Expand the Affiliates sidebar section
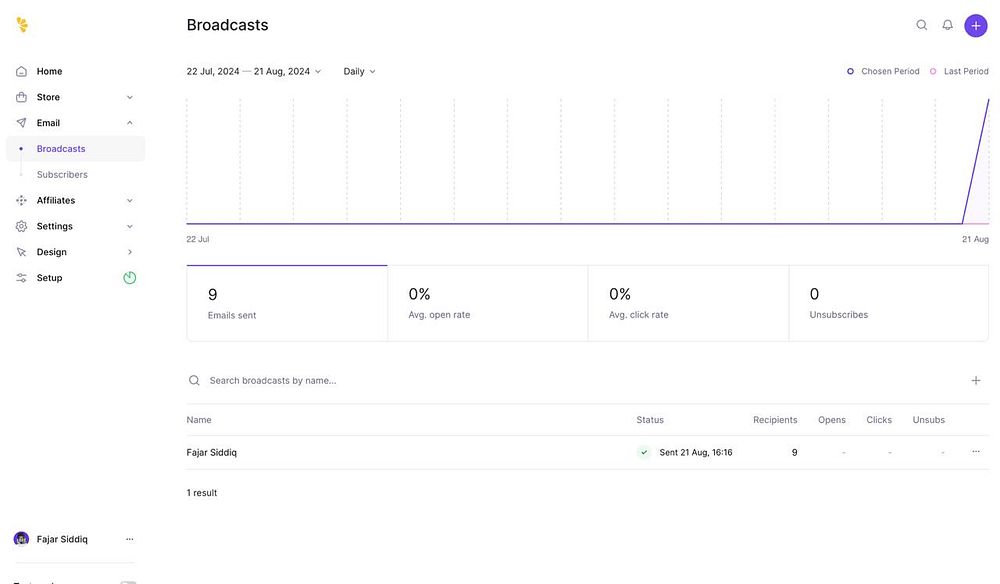The image size is (1000, 584). 75,200
